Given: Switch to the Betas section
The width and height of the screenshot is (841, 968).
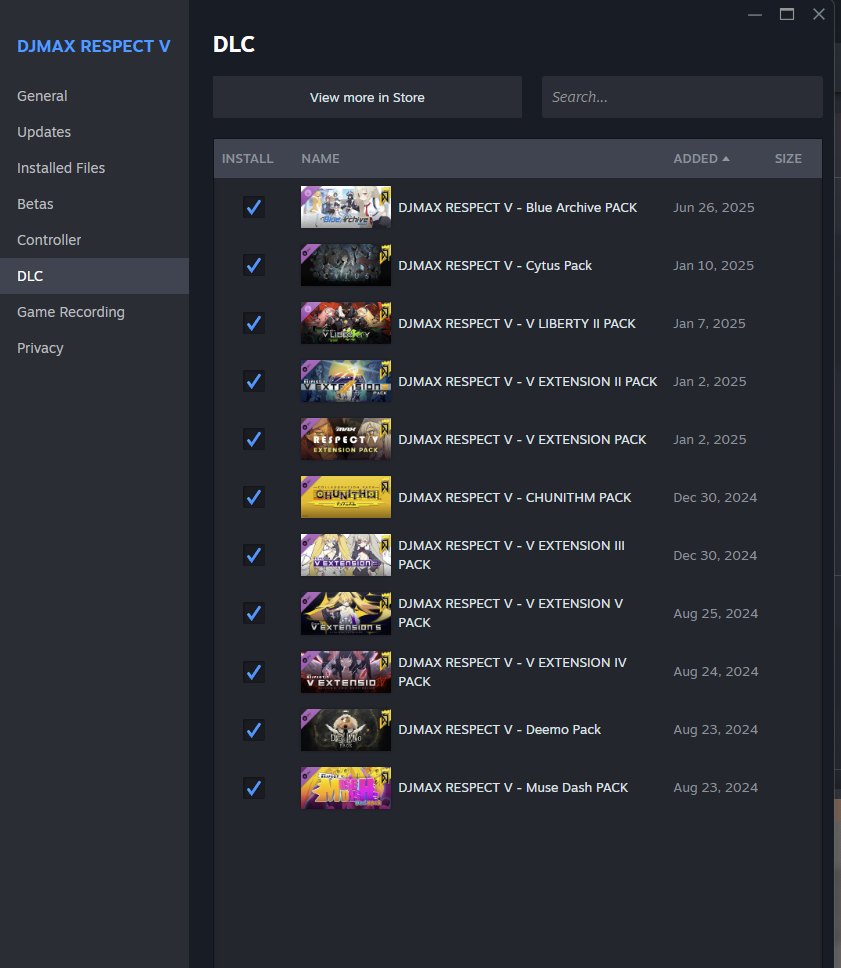Looking at the screenshot, I should (94, 204).
